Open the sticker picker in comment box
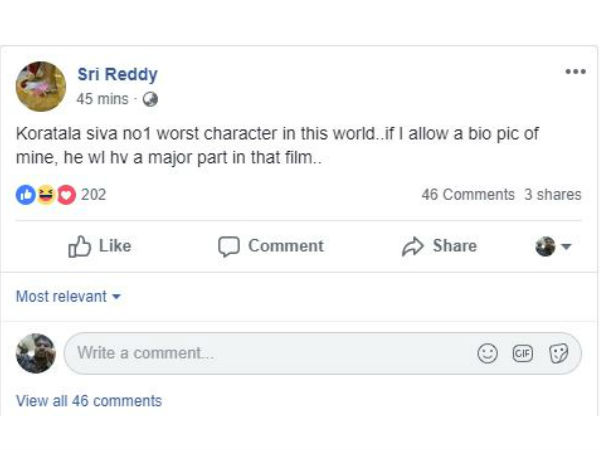 point(558,354)
